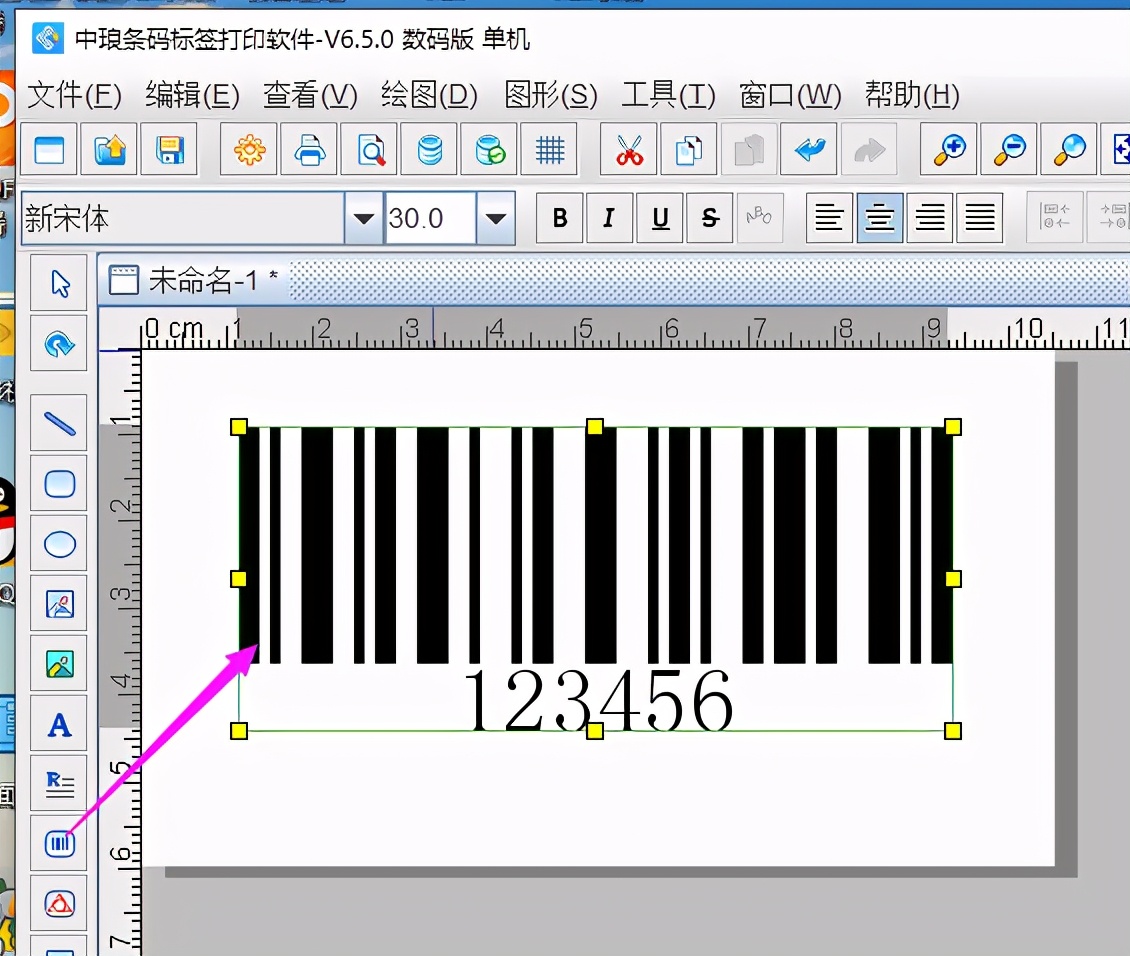Image resolution: width=1130 pixels, height=956 pixels.
Task: Cut selection with scissors icon
Action: pos(628,149)
